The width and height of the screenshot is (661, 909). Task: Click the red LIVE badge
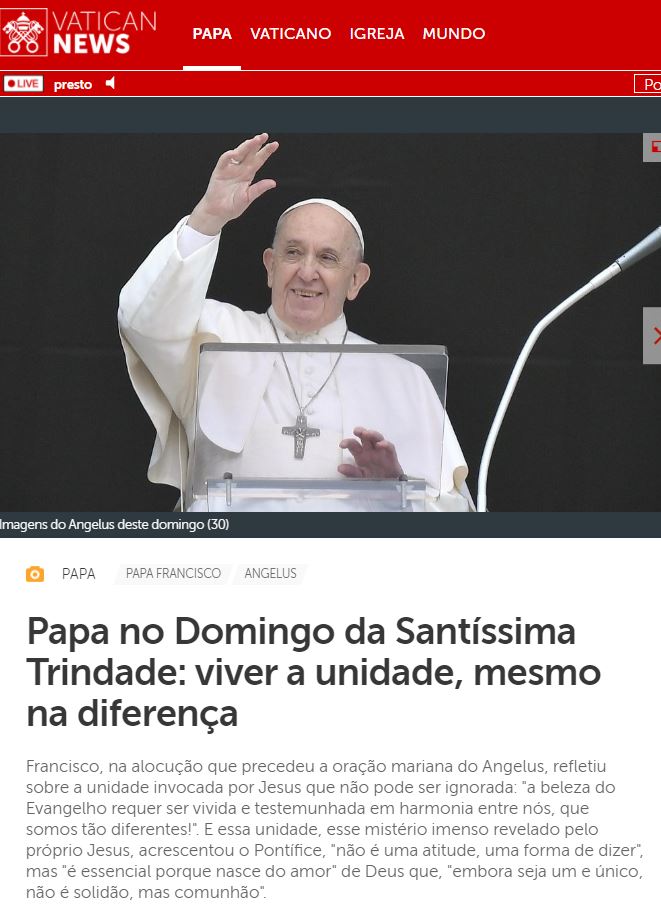[x=23, y=84]
